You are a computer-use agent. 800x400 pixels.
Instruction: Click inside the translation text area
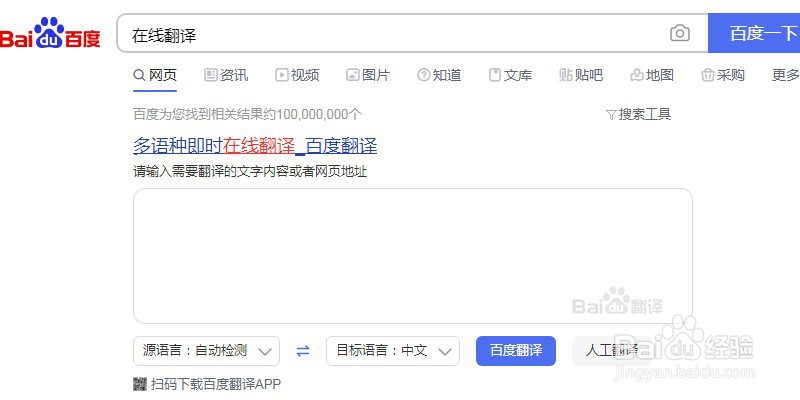413,256
